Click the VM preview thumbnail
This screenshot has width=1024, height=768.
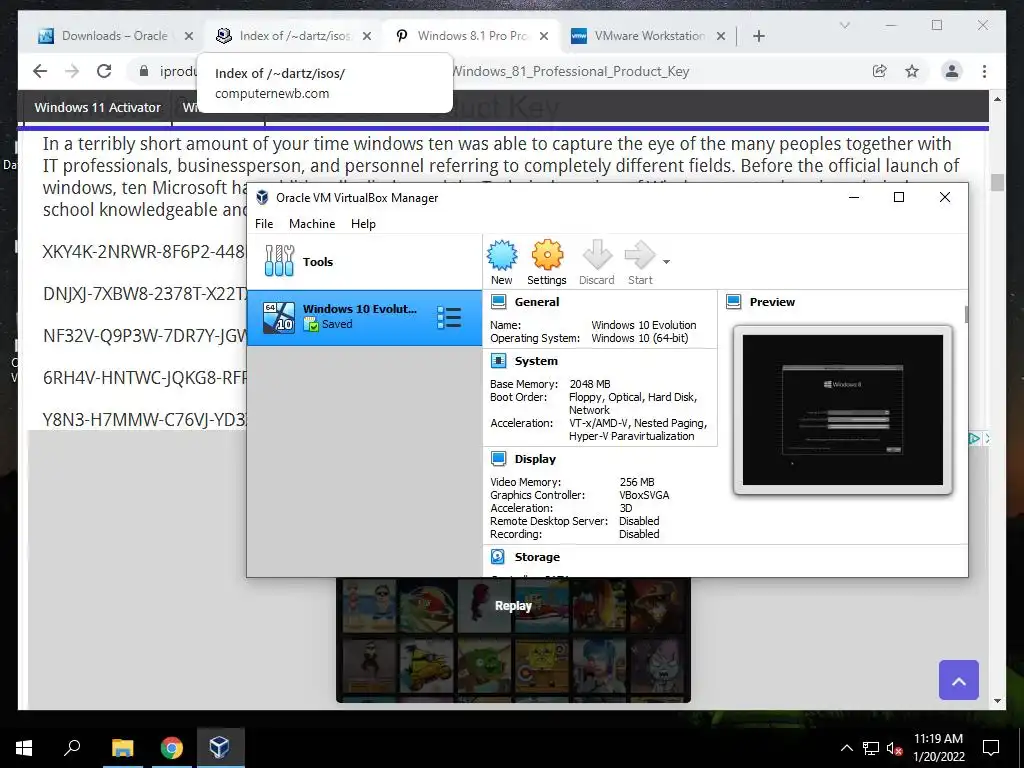(x=842, y=409)
